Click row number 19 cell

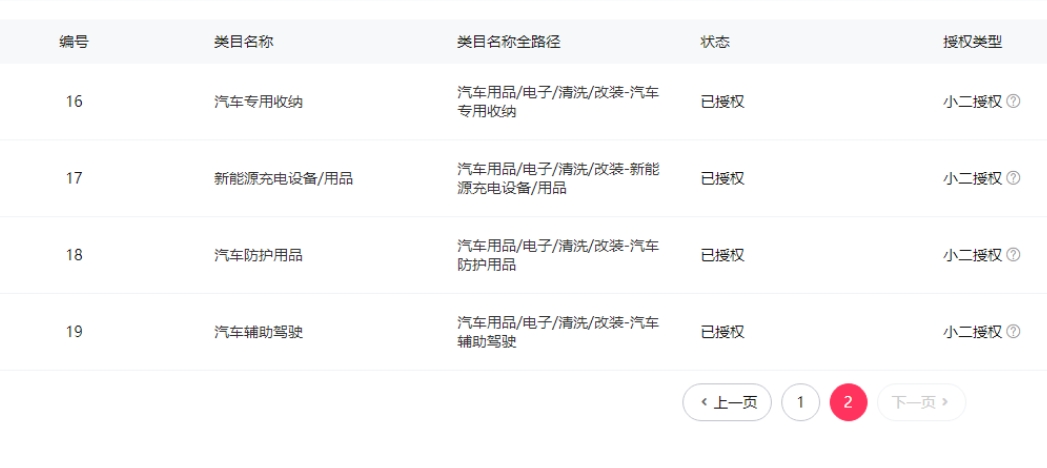[x=74, y=332]
